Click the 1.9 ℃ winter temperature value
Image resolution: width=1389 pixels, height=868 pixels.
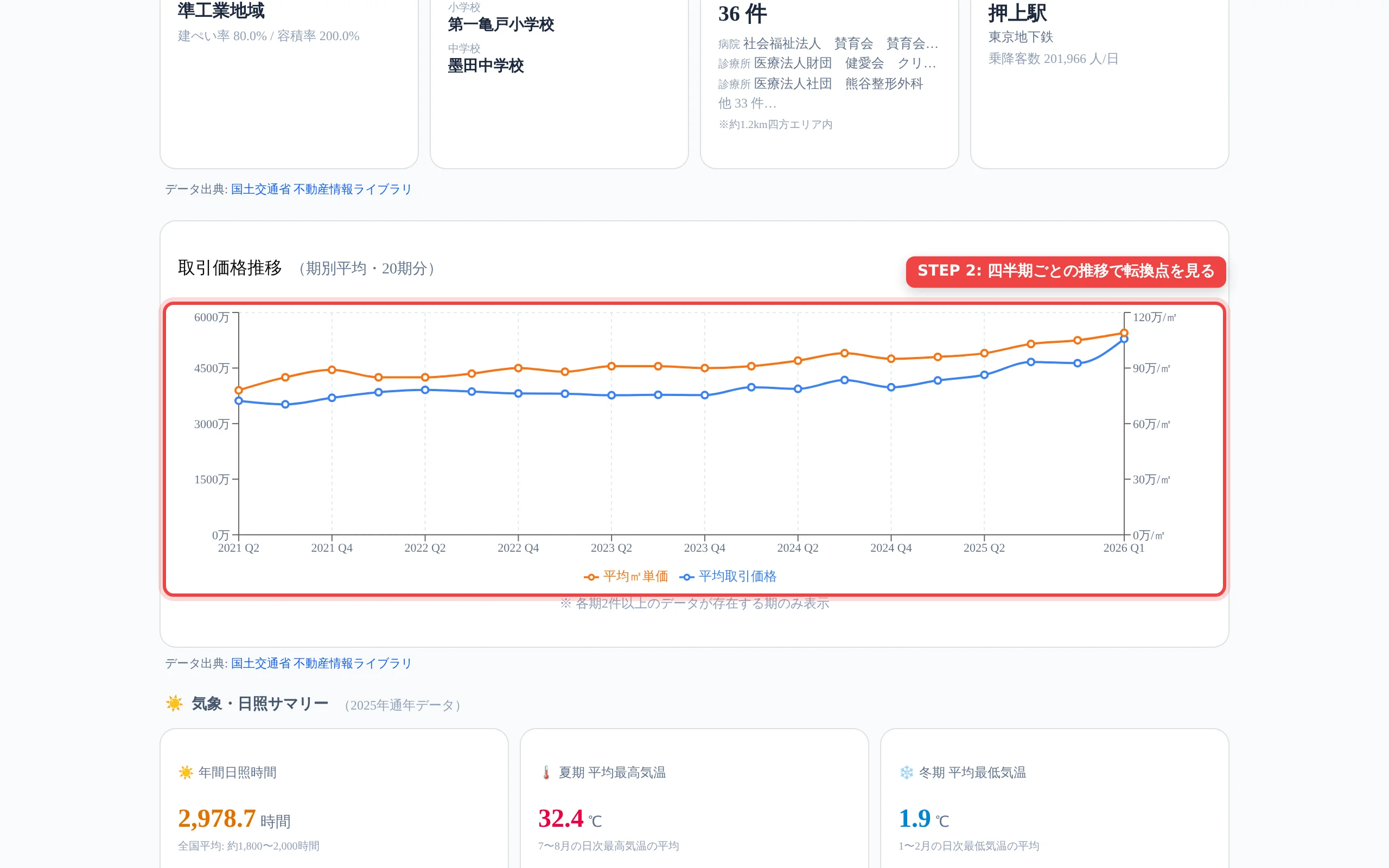tap(923, 819)
